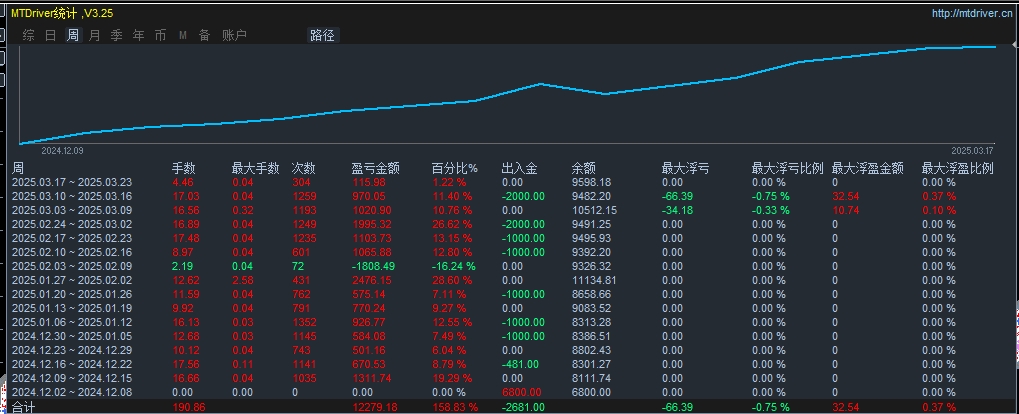Click the 最大浮盈金额 column header
The width and height of the screenshot is (1019, 414).
pos(868,168)
